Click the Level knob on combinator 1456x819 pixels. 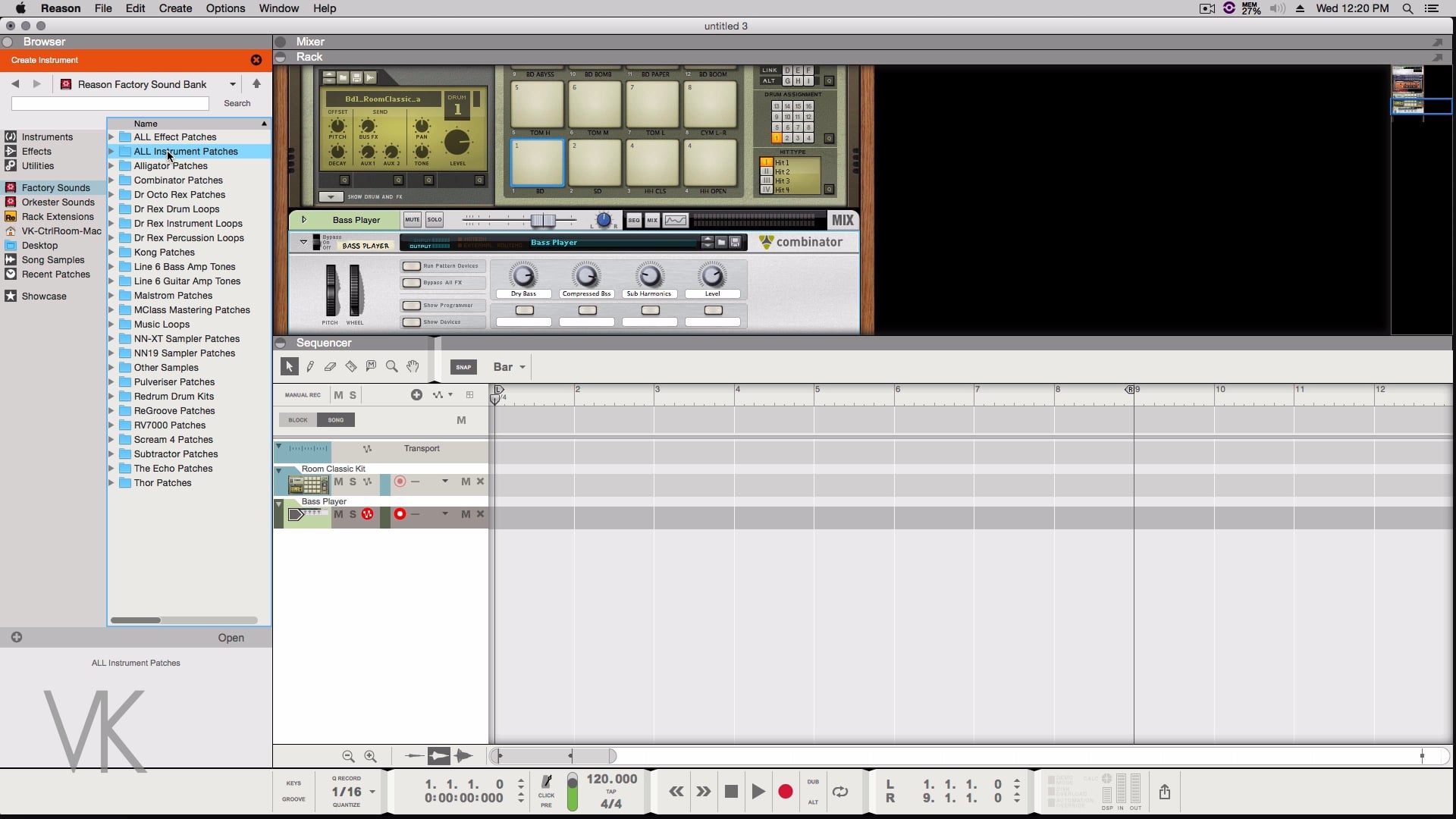click(x=712, y=275)
